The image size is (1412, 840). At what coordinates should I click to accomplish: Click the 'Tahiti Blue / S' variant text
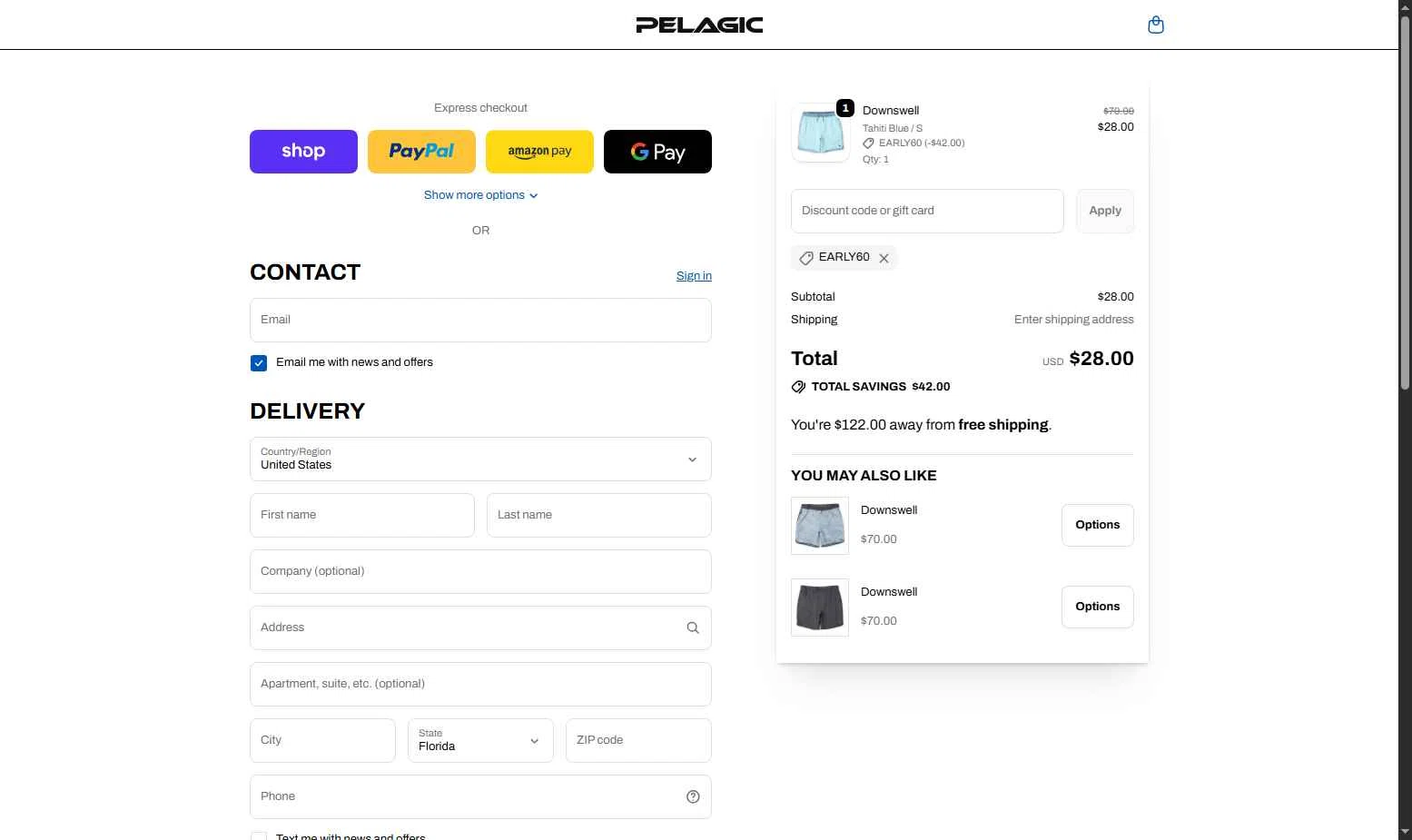coord(893,128)
